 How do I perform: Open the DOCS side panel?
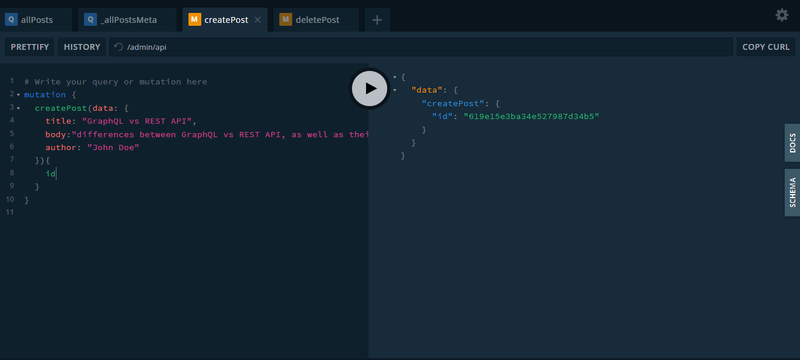coord(792,143)
